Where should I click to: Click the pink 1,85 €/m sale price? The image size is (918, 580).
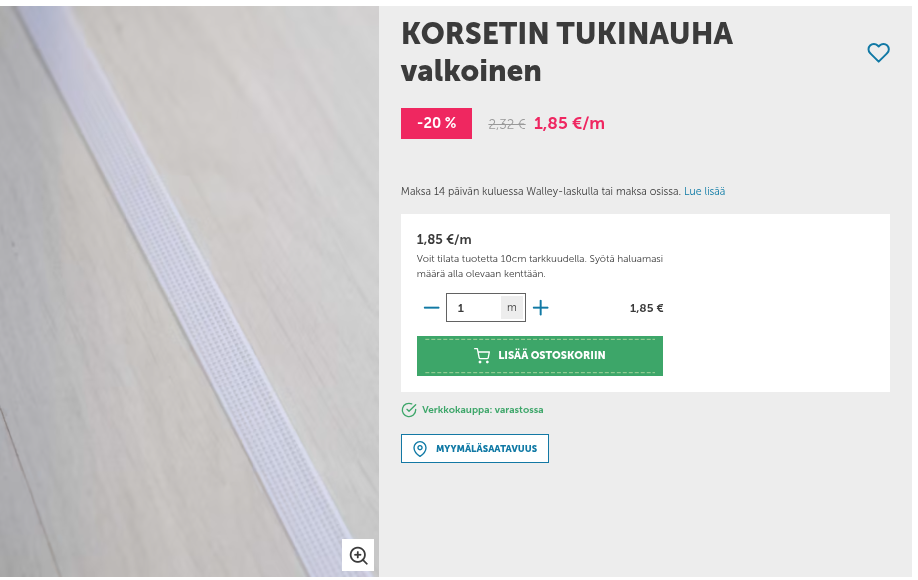tap(569, 124)
